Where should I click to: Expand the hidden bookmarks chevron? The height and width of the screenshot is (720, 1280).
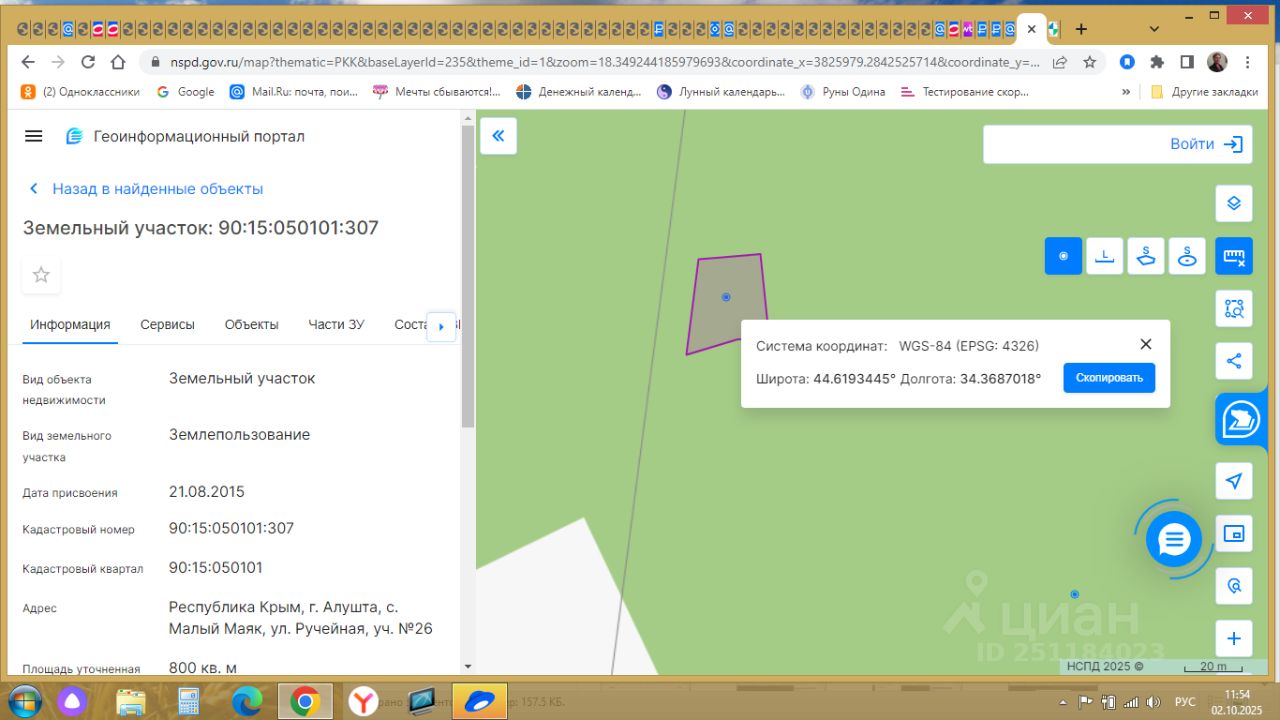1126,92
